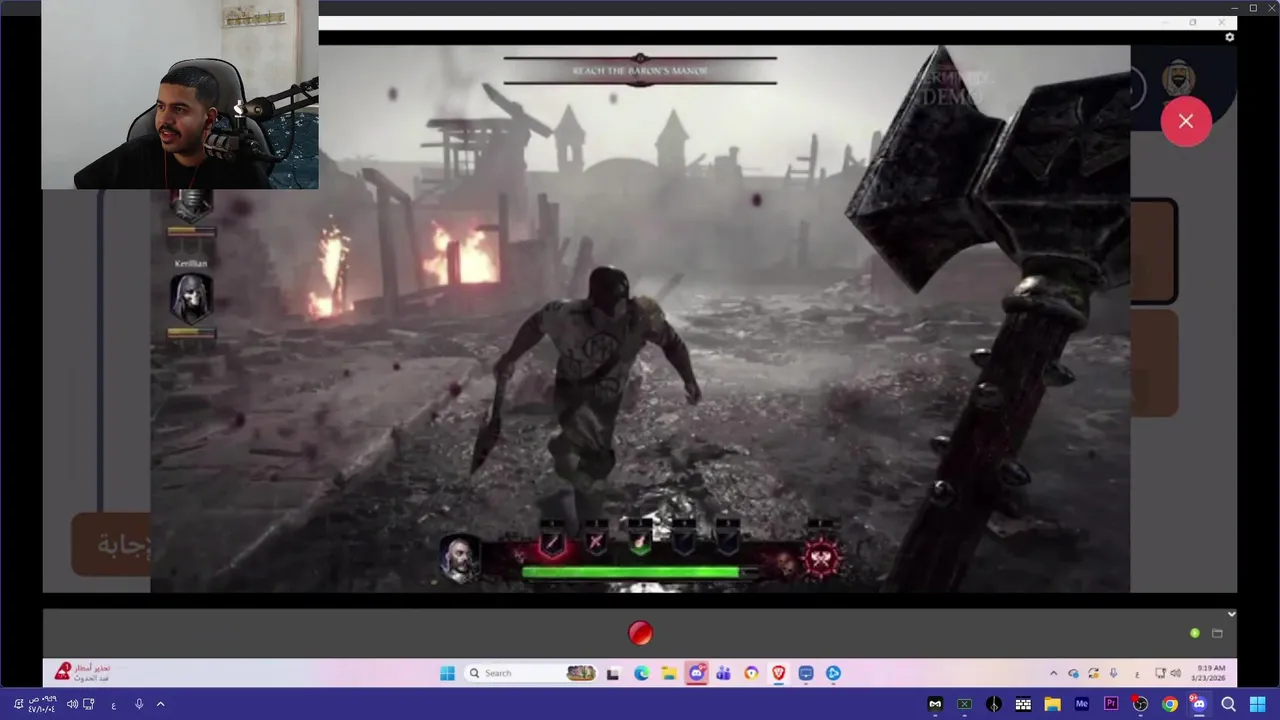Screen dimensions: 1280x720
Task: Click the outer taskbar date and time
Action: point(42,704)
